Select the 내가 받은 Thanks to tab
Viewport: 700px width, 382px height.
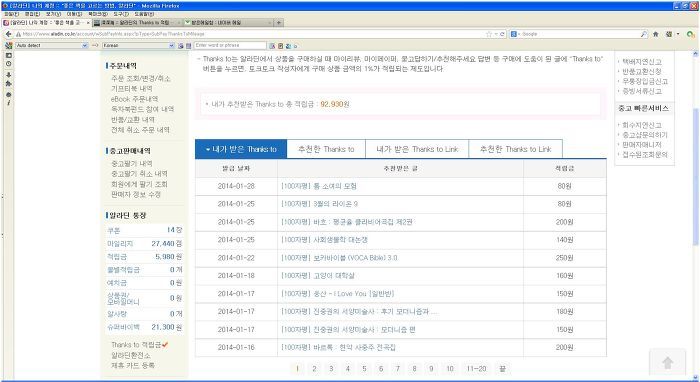pyautogui.click(x=241, y=149)
